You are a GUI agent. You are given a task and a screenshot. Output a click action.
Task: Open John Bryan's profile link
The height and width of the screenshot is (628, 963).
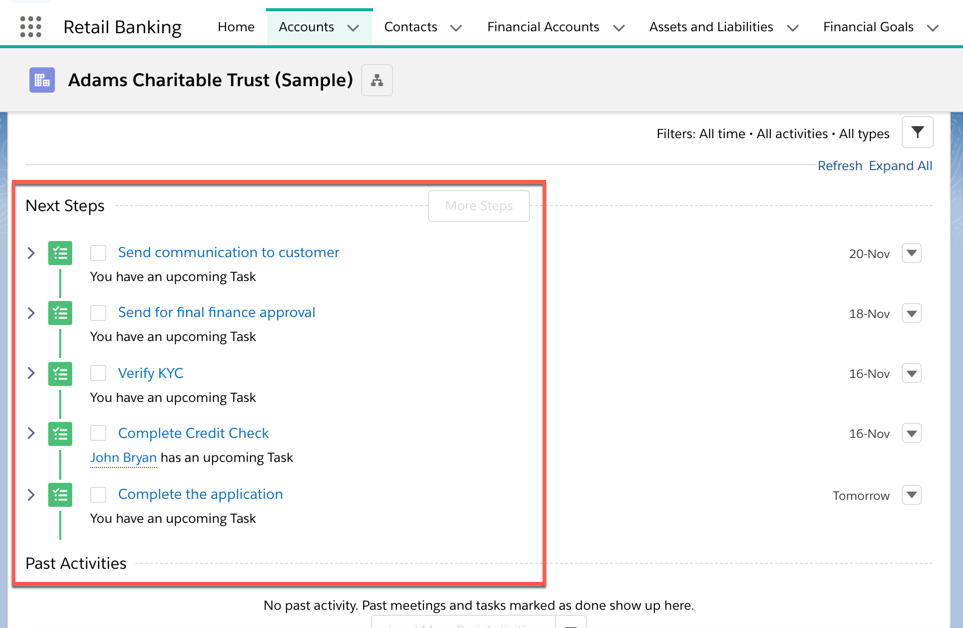tap(123, 458)
